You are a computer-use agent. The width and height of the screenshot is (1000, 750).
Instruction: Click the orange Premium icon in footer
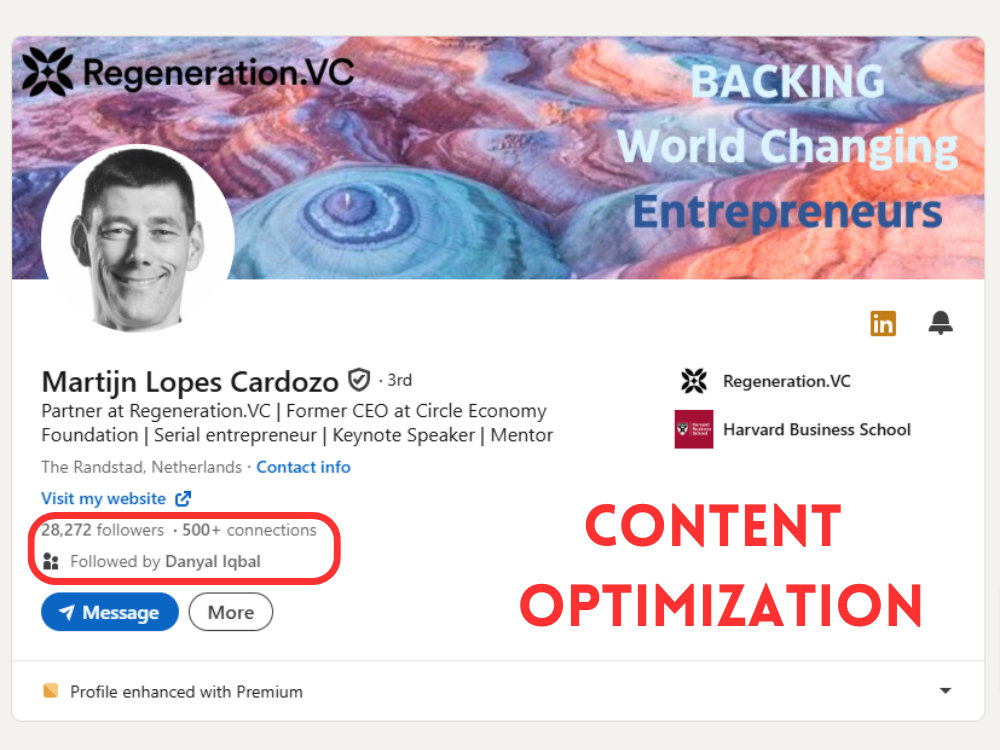50,691
